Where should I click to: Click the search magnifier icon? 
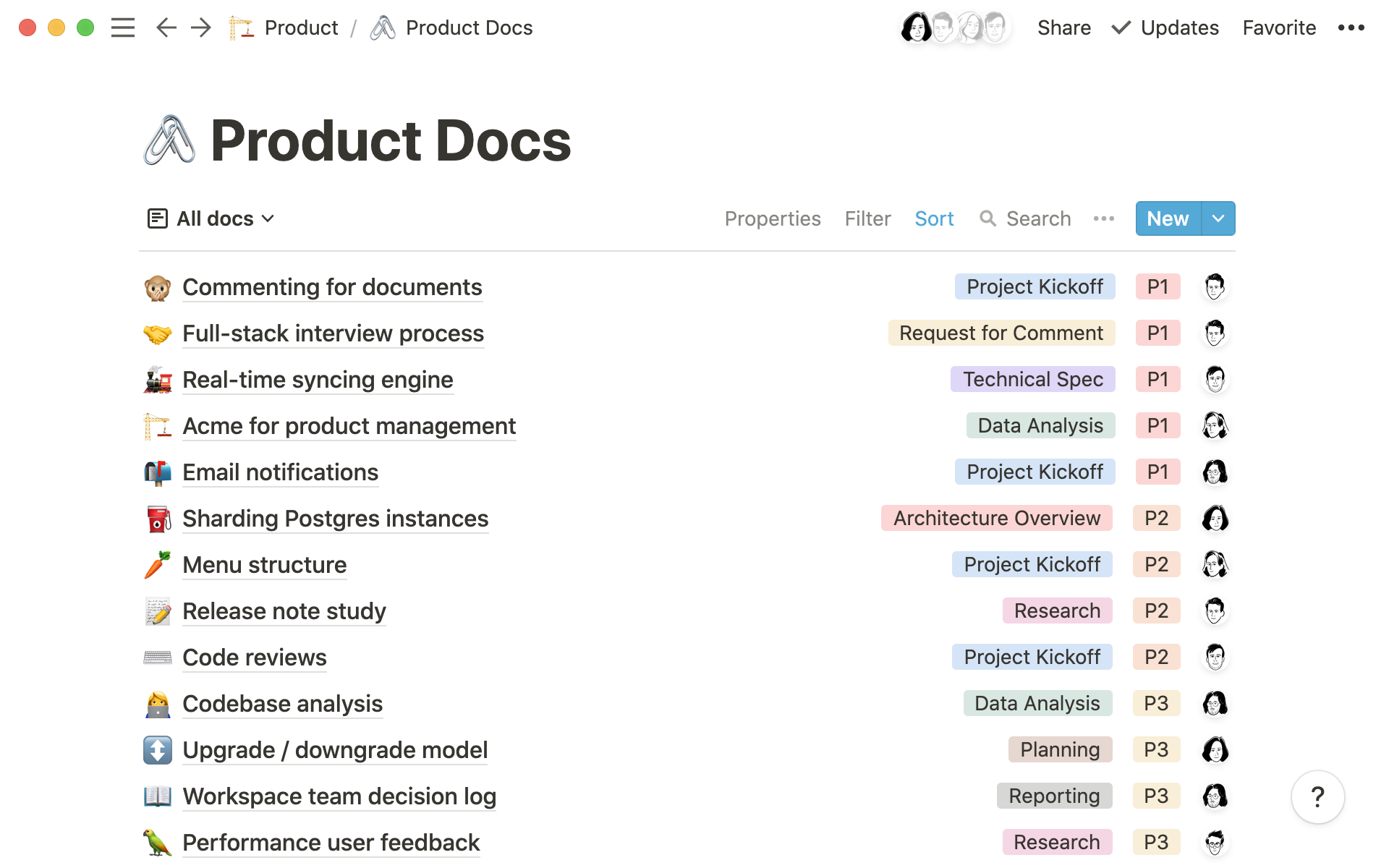pyautogui.click(x=987, y=218)
